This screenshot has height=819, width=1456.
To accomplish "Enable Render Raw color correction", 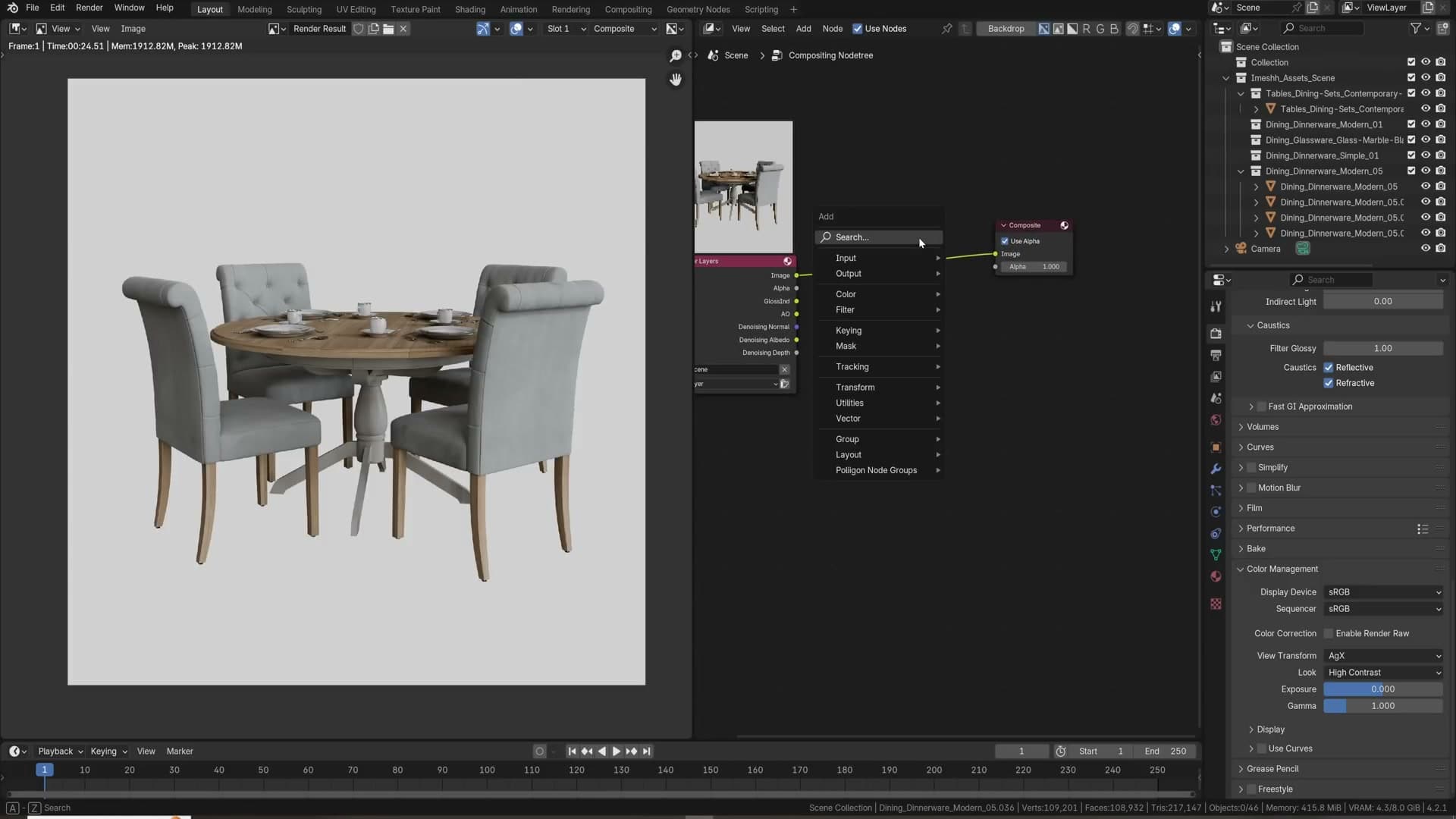I will point(1329,634).
